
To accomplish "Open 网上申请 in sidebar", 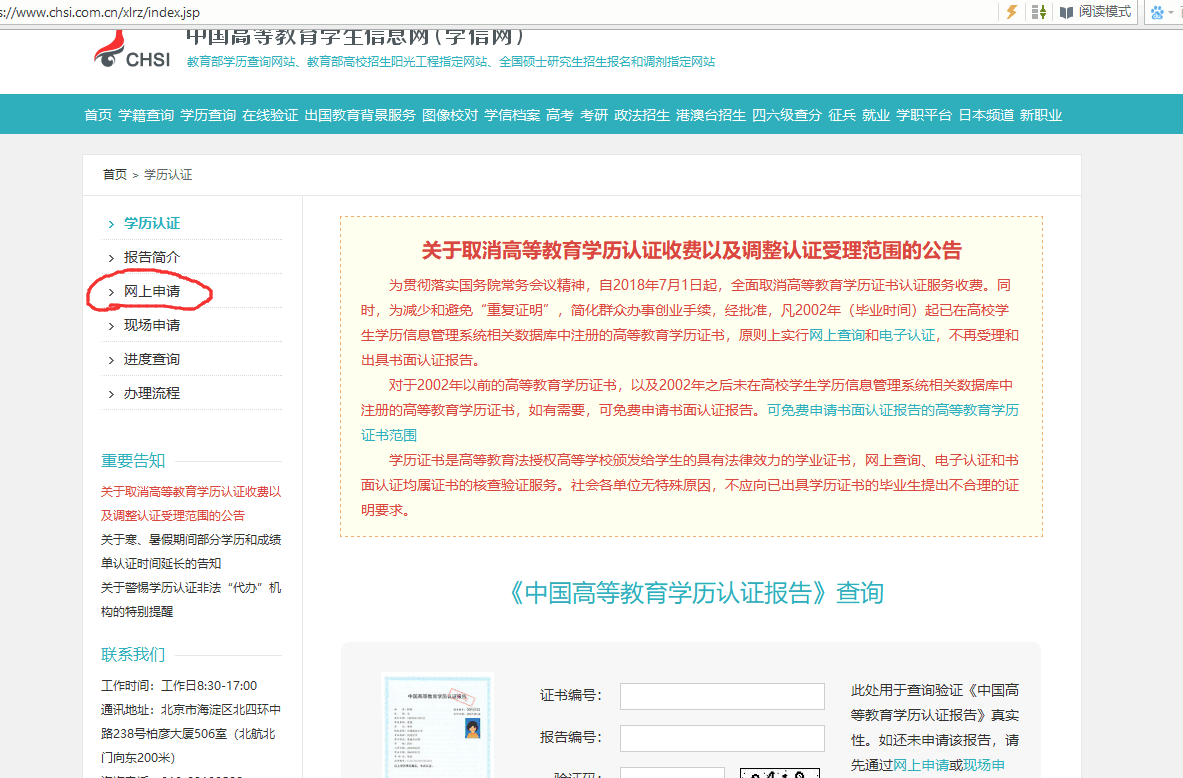I will coord(152,291).
